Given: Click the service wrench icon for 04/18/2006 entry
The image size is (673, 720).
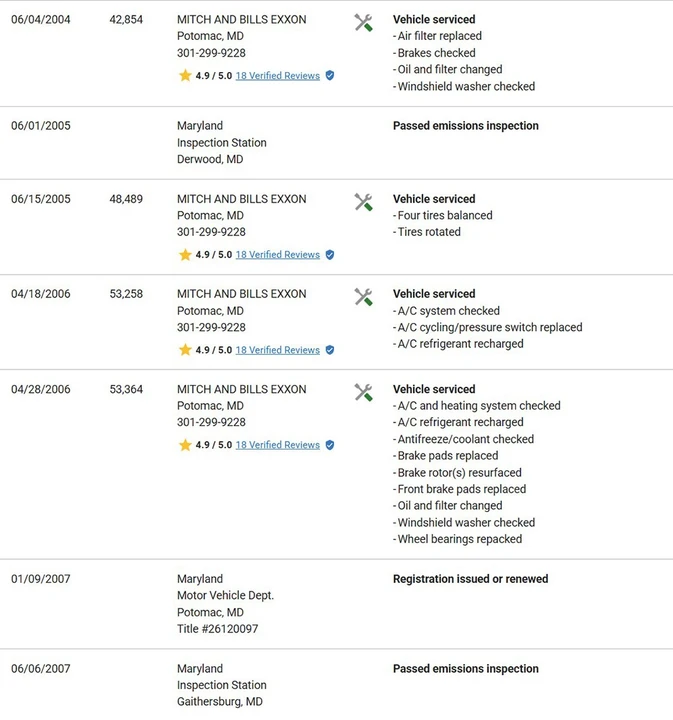Looking at the screenshot, I should 363,297.
